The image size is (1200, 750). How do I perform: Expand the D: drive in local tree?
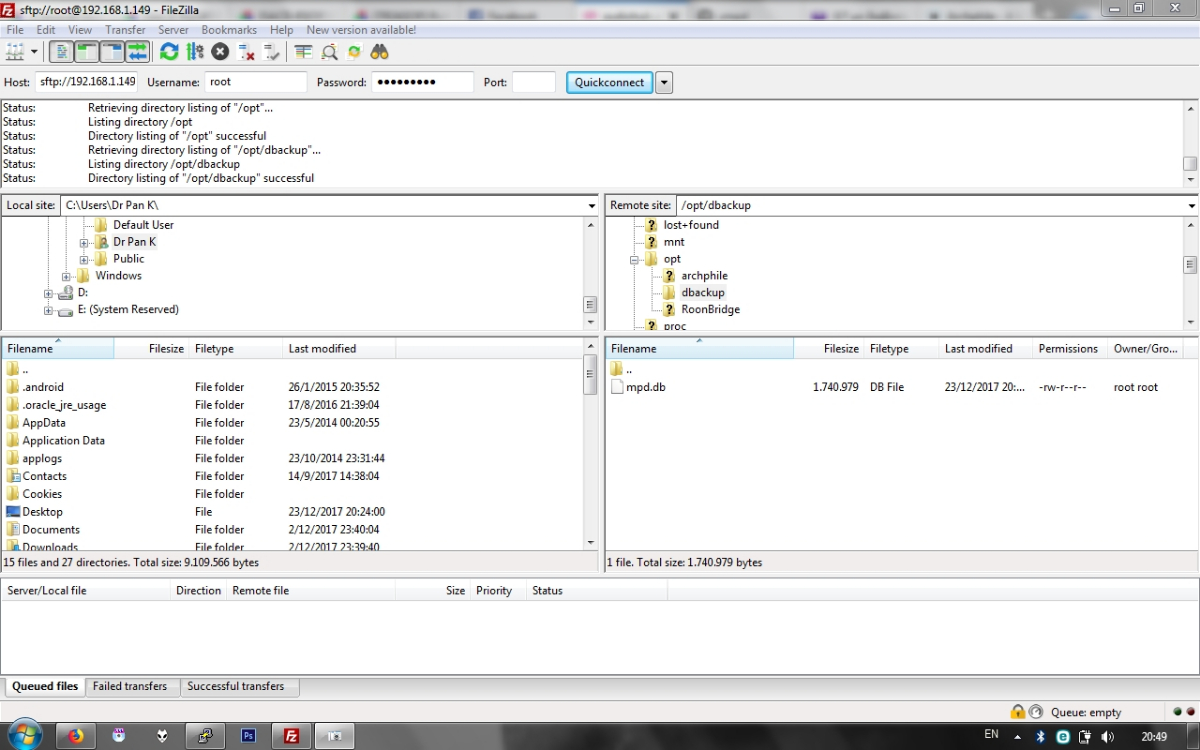pyautogui.click(x=47, y=292)
